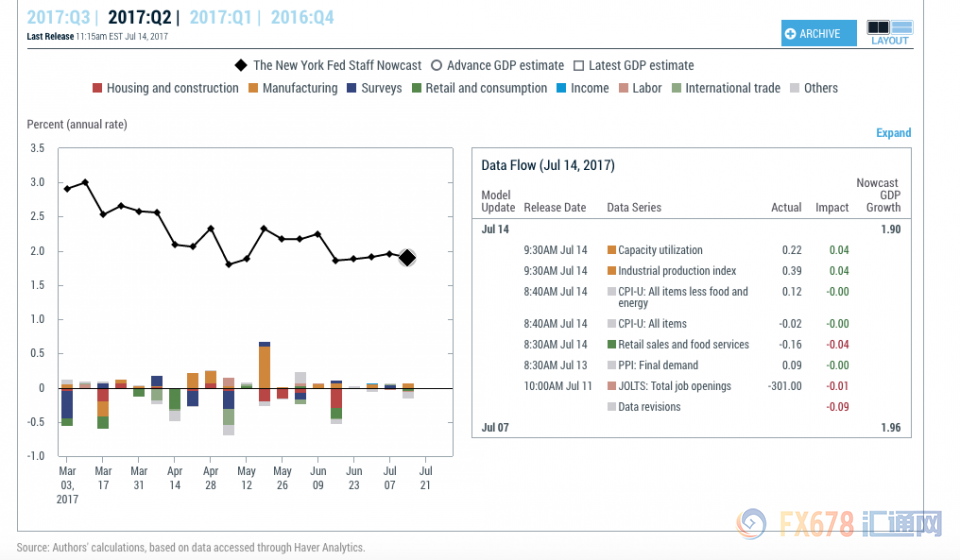Screen dimensions: 960x560
Task: Click the International trade legend swatch
Action: coord(676,88)
